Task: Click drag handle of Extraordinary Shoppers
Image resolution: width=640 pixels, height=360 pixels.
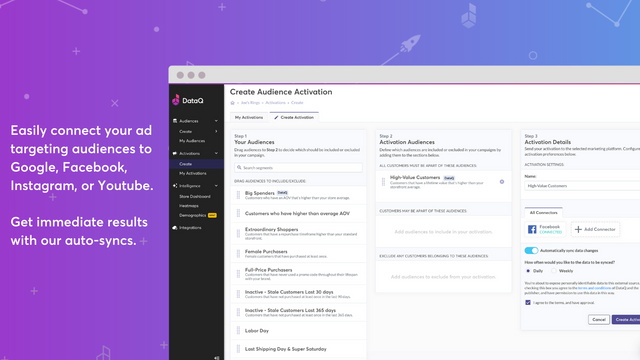Action: pyautogui.click(x=238, y=233)
